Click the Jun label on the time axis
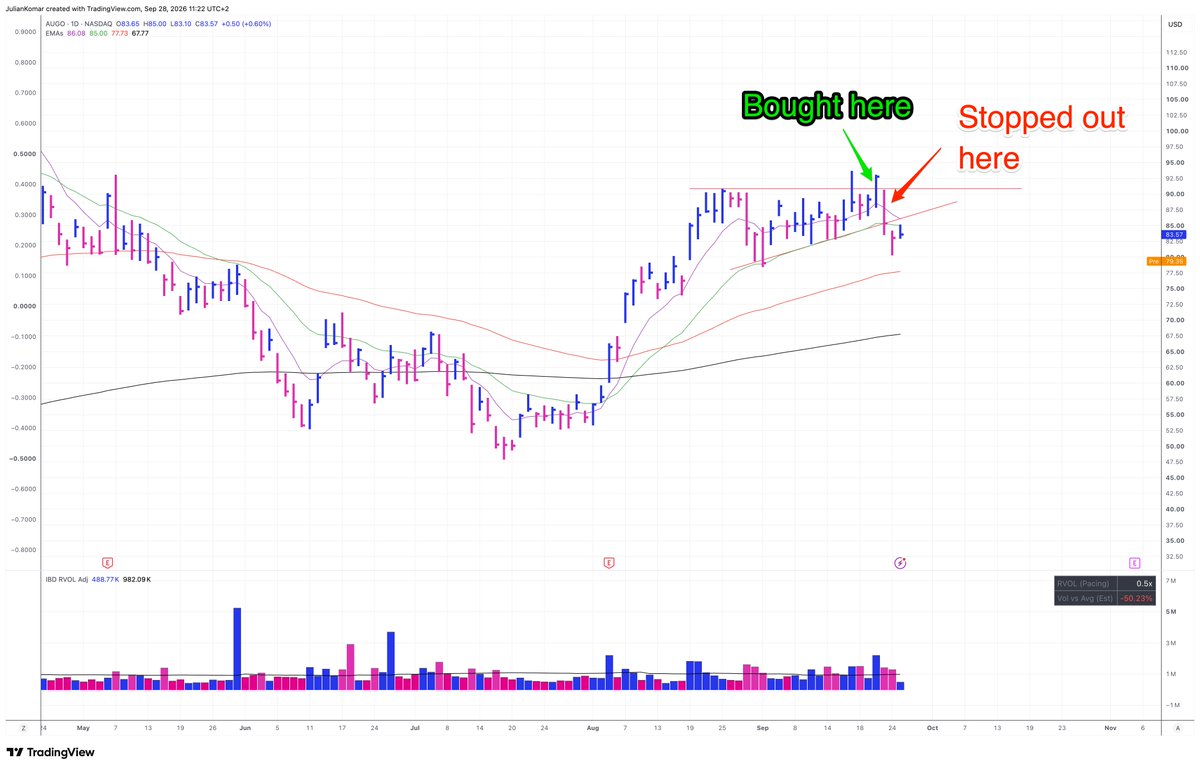Image resolution: width=1200 pixels, height=769 pixels. point(245,729)
